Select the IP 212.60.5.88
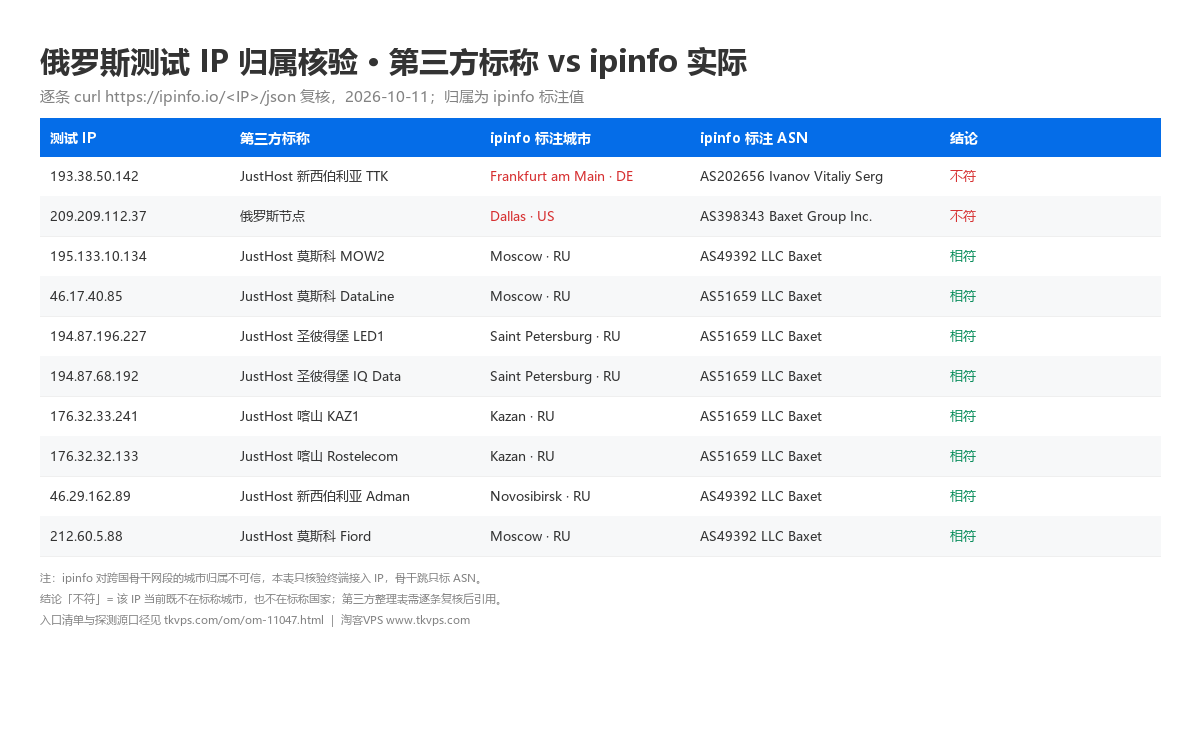This screenshot has width=1200, height=736. tap(86, 536)
